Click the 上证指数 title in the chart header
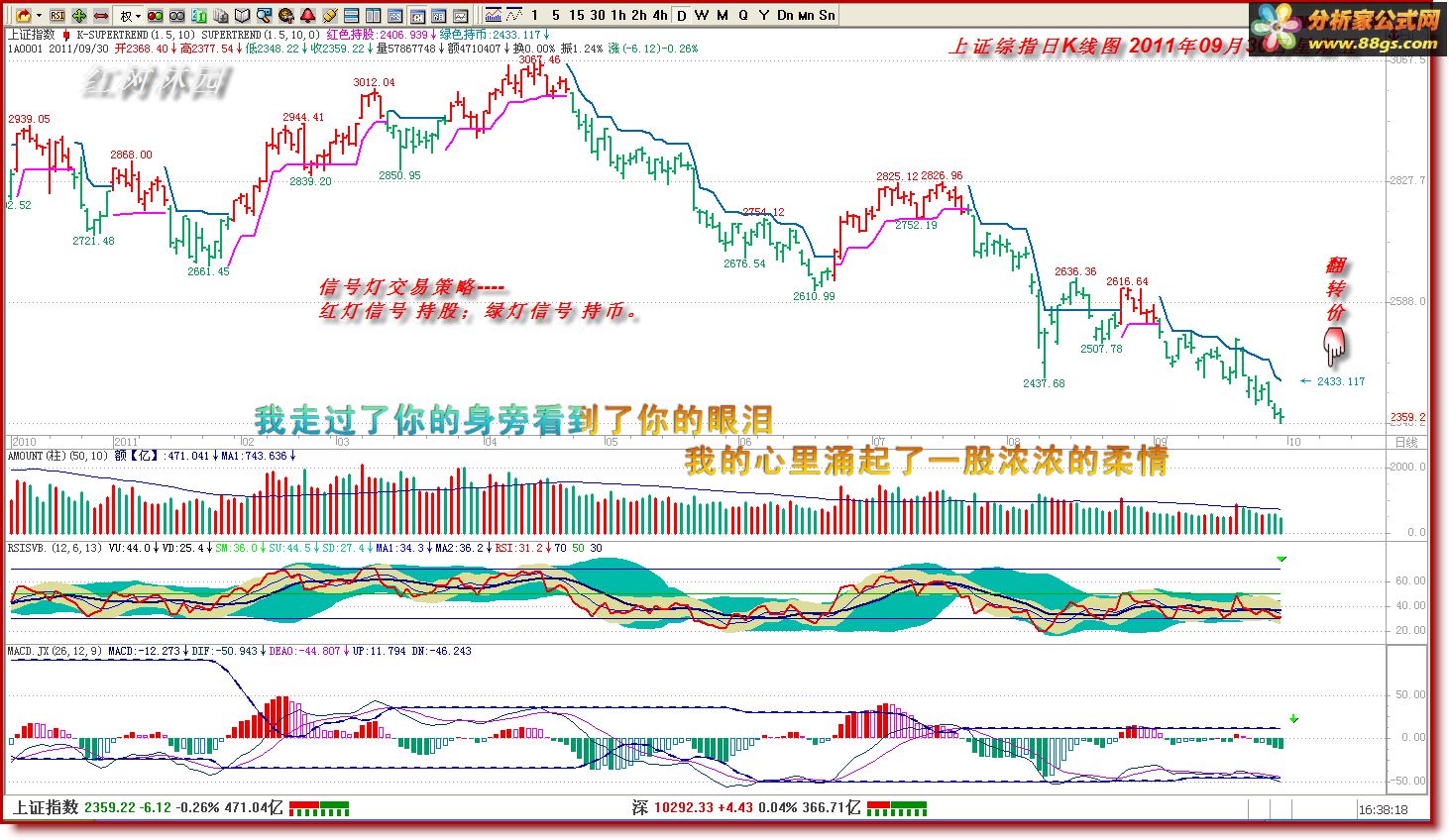Image resolution: width=1449 pixels, height=840 pixels. tap(31, 35)
